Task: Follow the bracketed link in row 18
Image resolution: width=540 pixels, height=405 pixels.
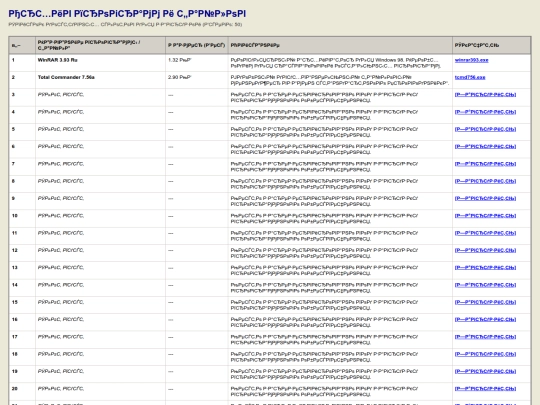Action: [485, 354]
